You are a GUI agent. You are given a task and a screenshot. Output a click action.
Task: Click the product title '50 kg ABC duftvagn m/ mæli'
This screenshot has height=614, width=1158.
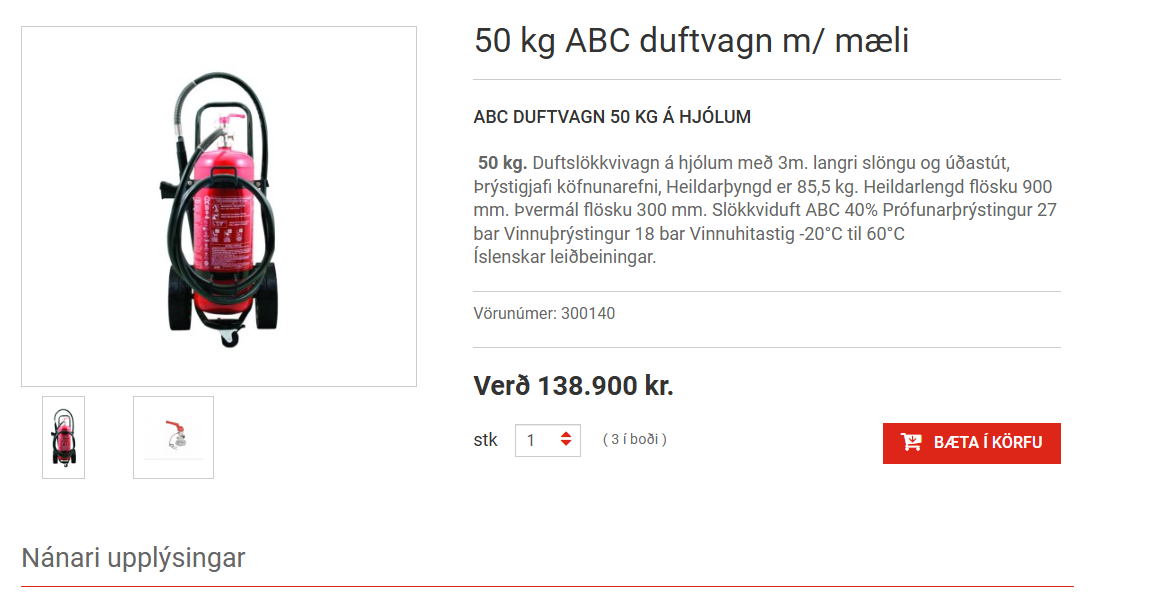691,41
